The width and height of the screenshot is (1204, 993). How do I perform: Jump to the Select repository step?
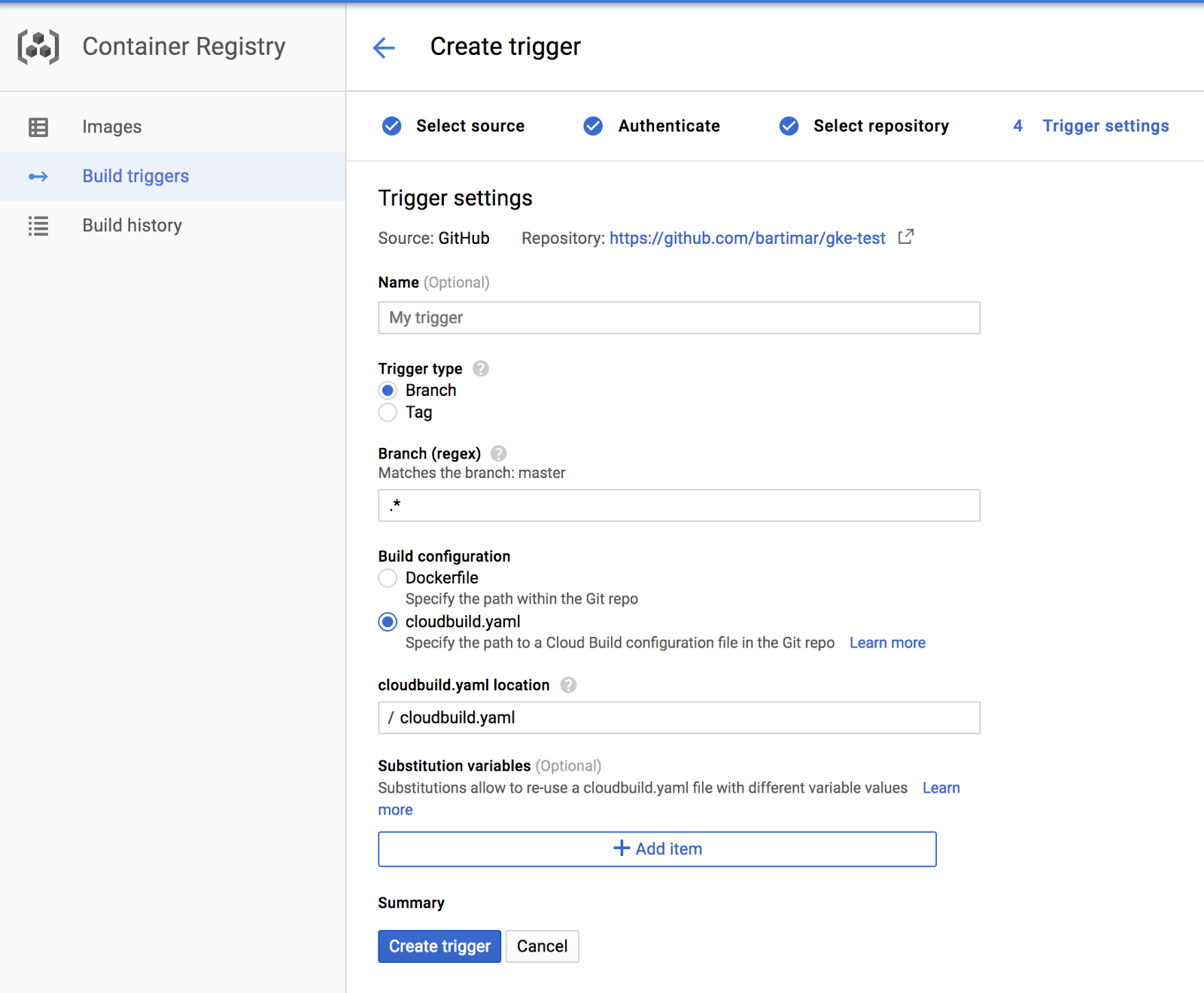click(880, 126)
